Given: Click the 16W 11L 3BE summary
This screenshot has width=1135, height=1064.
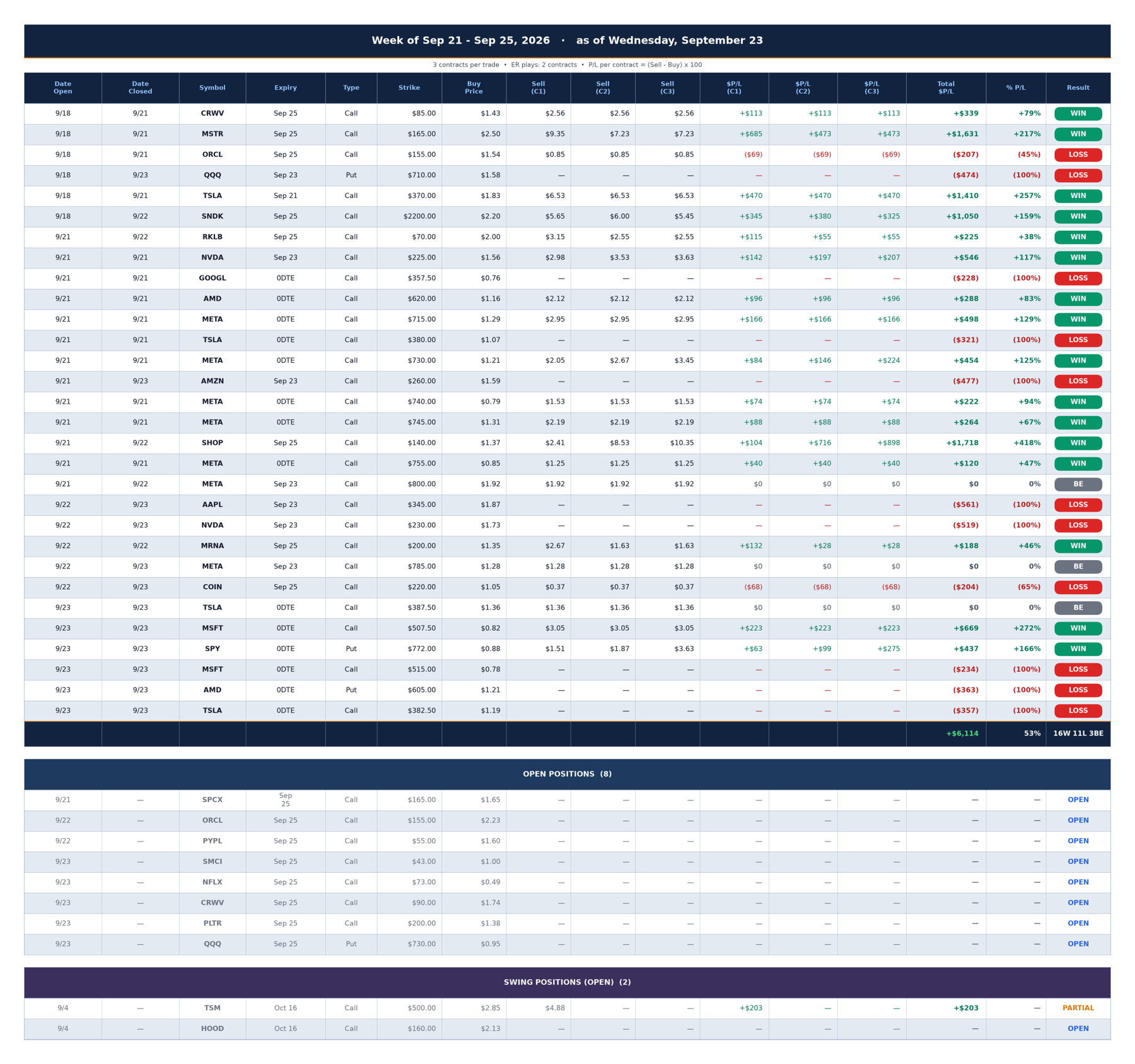Looking at the screenshot, I should tap(1078, 734).
